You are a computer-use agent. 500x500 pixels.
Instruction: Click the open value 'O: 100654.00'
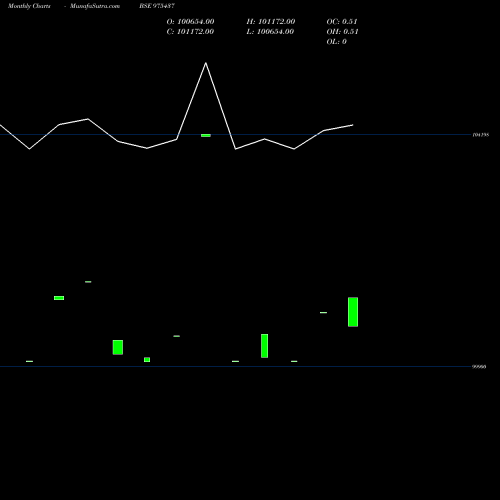pyautogui.click(x=190, y=22)
